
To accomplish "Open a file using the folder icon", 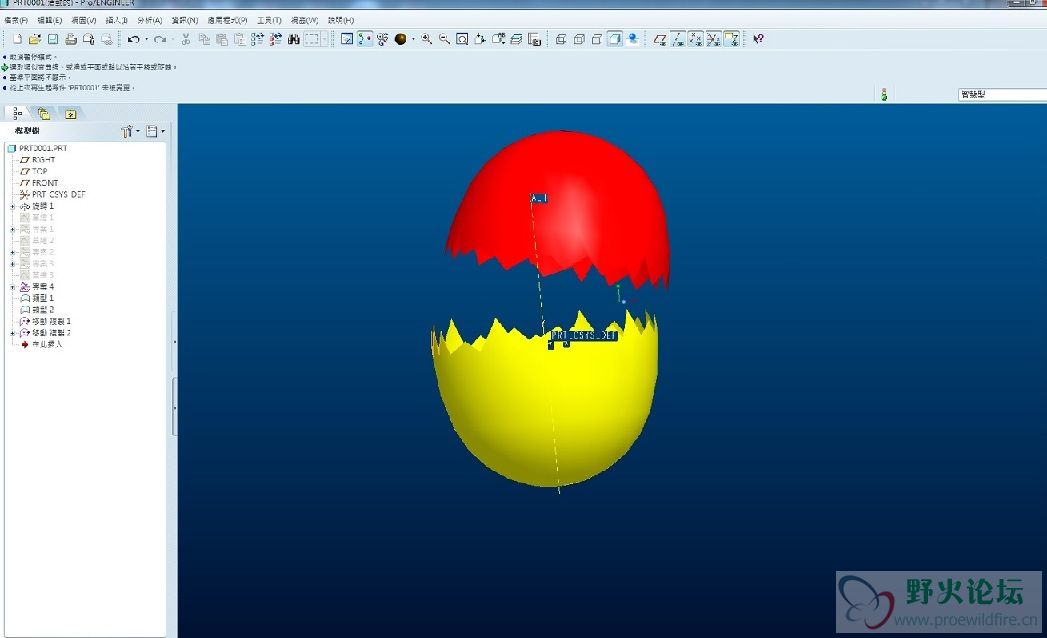I will pyautogui.click(x=35, y=39).
